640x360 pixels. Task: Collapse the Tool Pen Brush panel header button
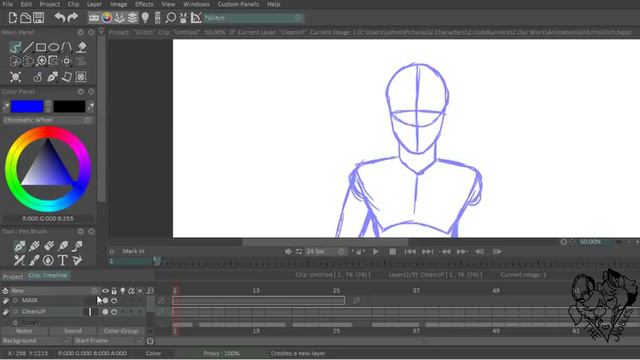click(x=80, y=231)
